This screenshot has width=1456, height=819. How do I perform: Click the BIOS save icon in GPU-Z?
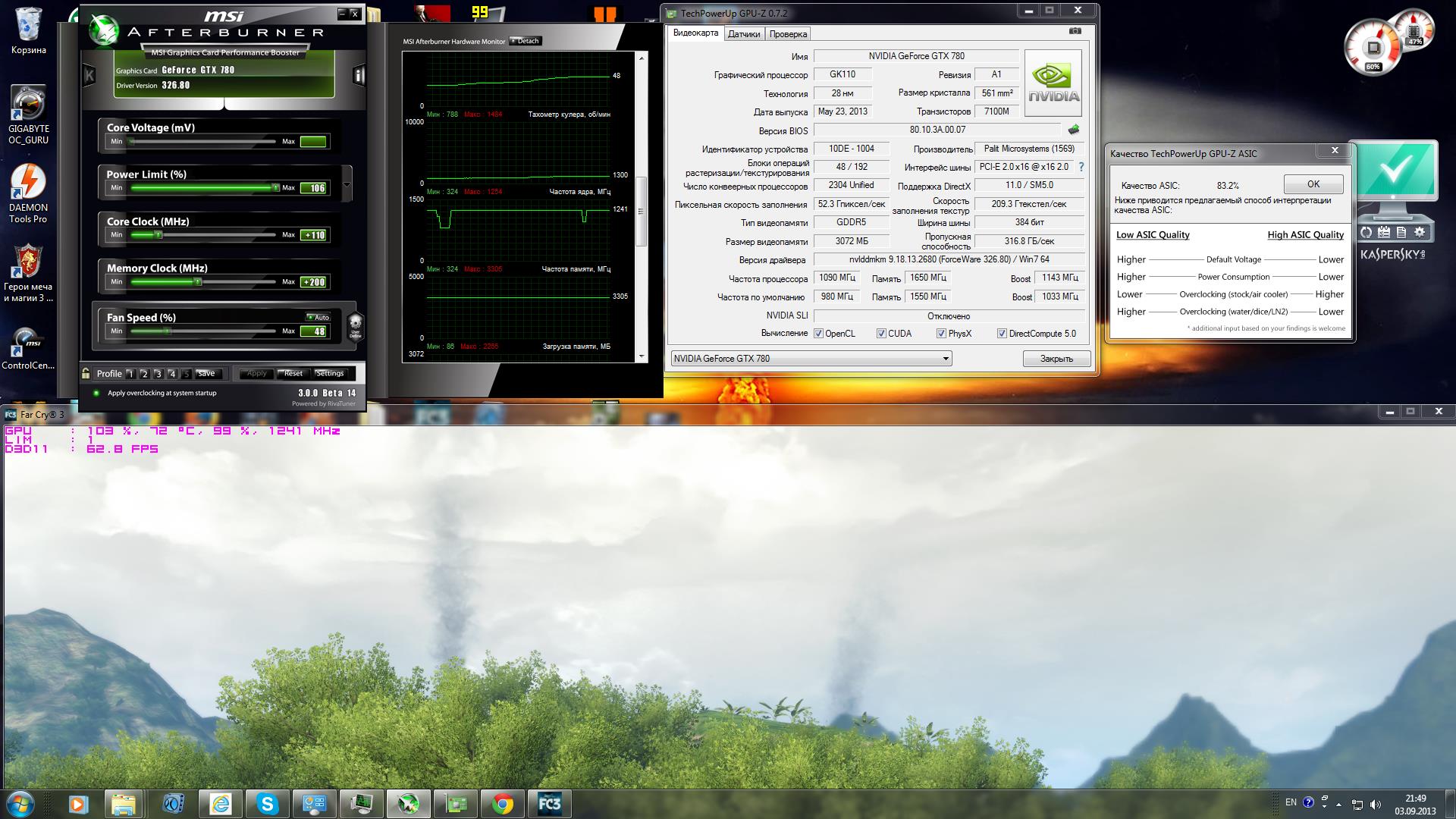point(1074,130)
